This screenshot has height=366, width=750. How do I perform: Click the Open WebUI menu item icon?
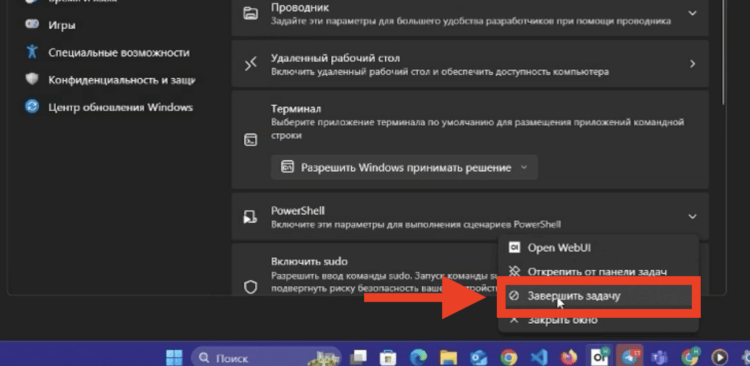pos(514,247)
